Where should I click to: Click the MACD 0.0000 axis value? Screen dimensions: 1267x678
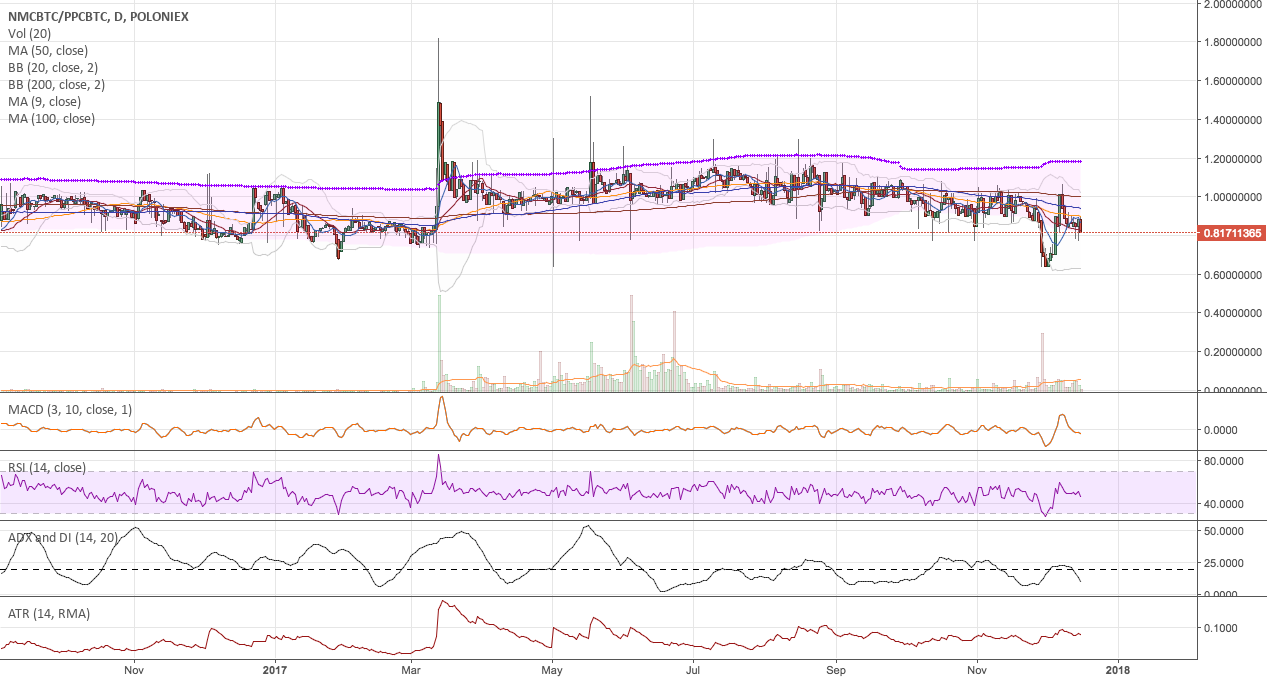tap(1222, 430)
